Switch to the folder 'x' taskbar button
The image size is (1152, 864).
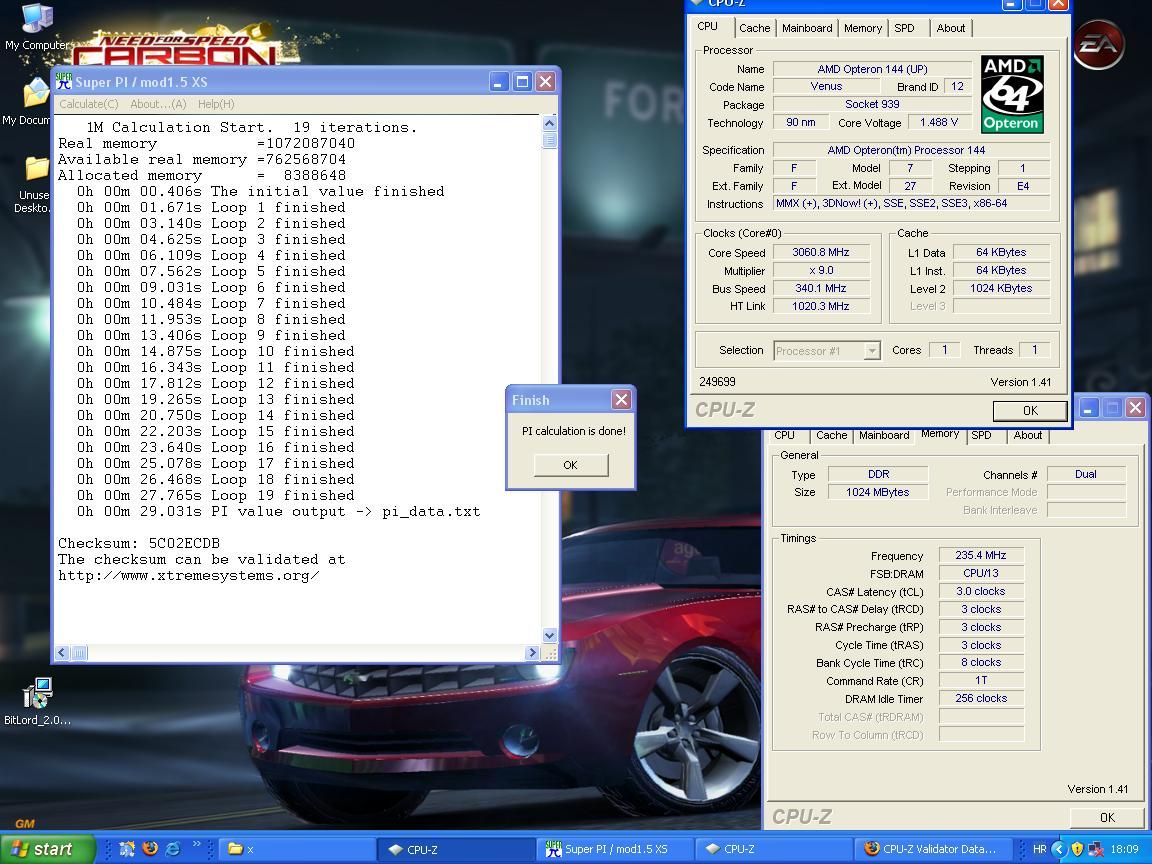(x=298, y=849)
